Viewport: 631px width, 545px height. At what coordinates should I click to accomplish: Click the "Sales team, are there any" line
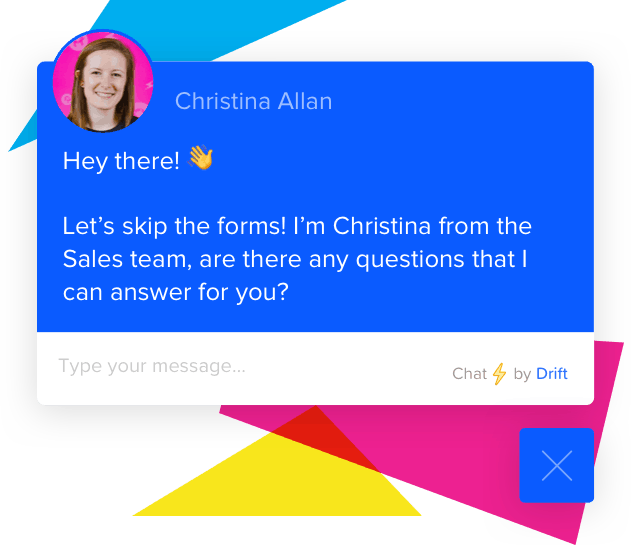click(207, 259)
